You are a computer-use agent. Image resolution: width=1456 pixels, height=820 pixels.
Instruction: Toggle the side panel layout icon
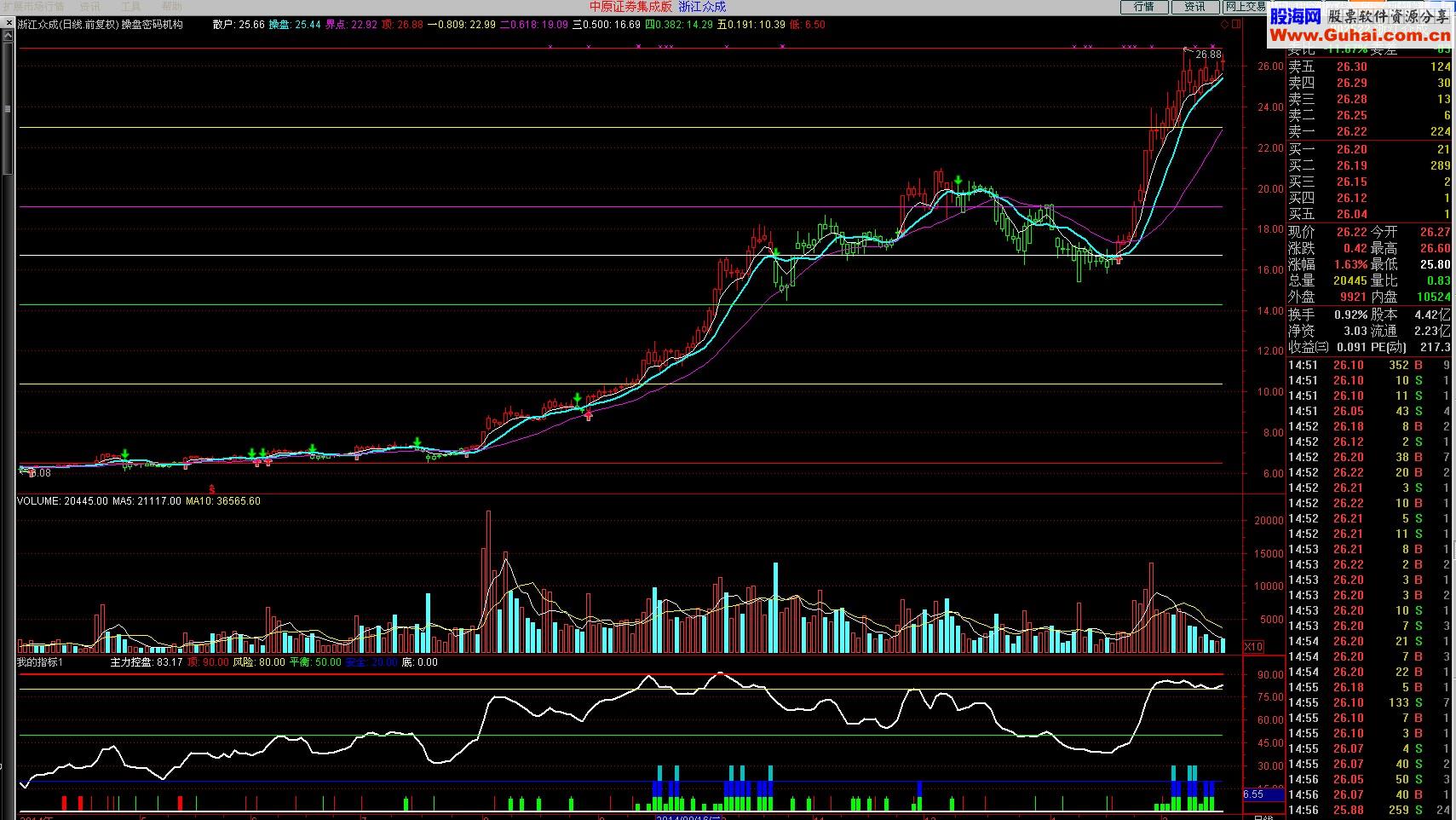coord(1236,24)
